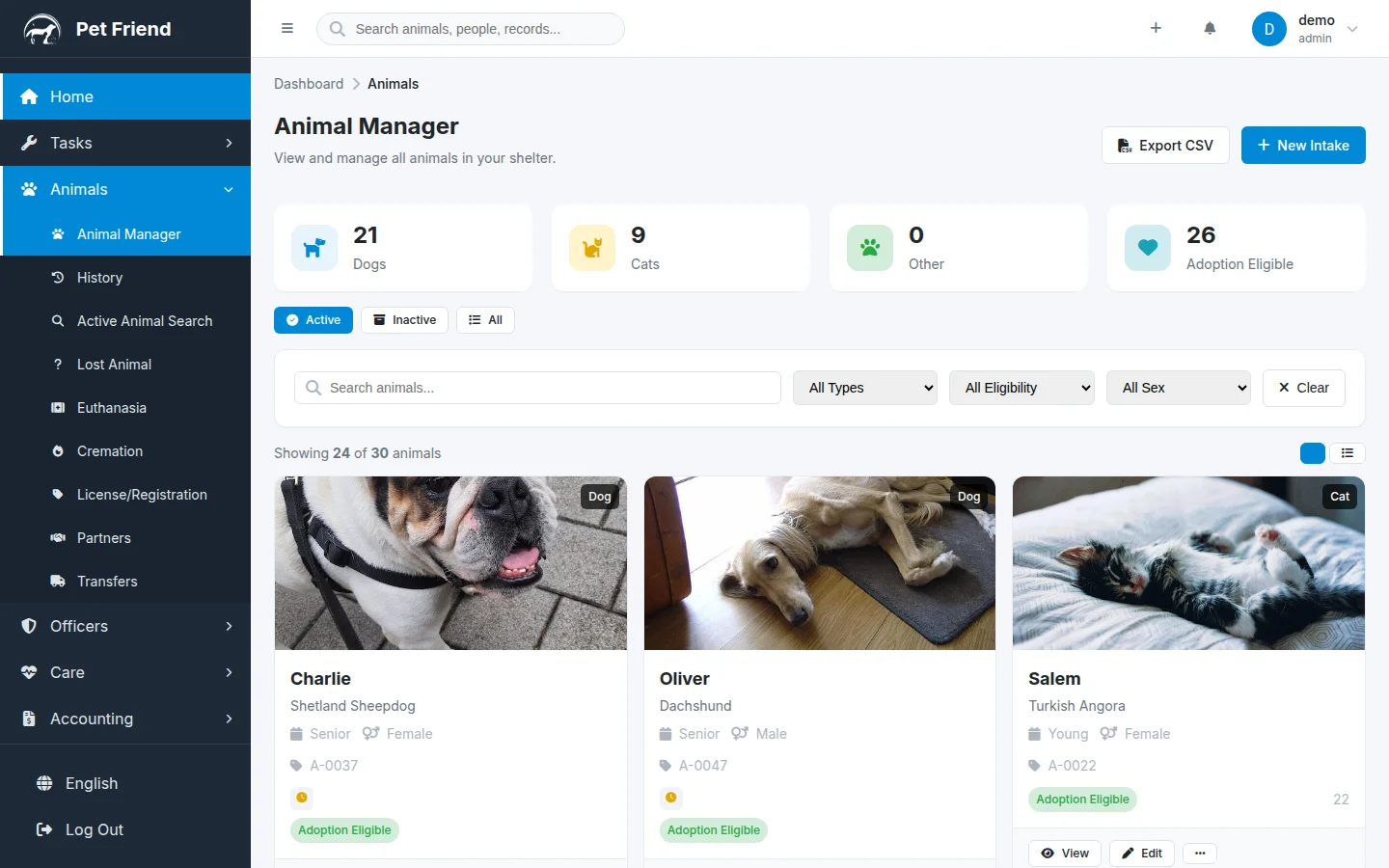This screenshot has height=868, width=1389.
Task: Go to Active Animal Search
Action: point(145,320)
